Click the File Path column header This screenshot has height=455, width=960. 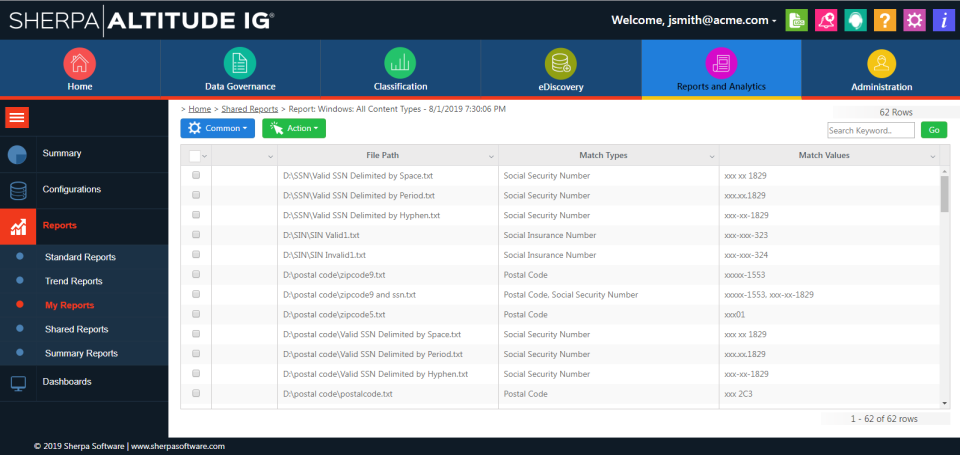[383, 156]
